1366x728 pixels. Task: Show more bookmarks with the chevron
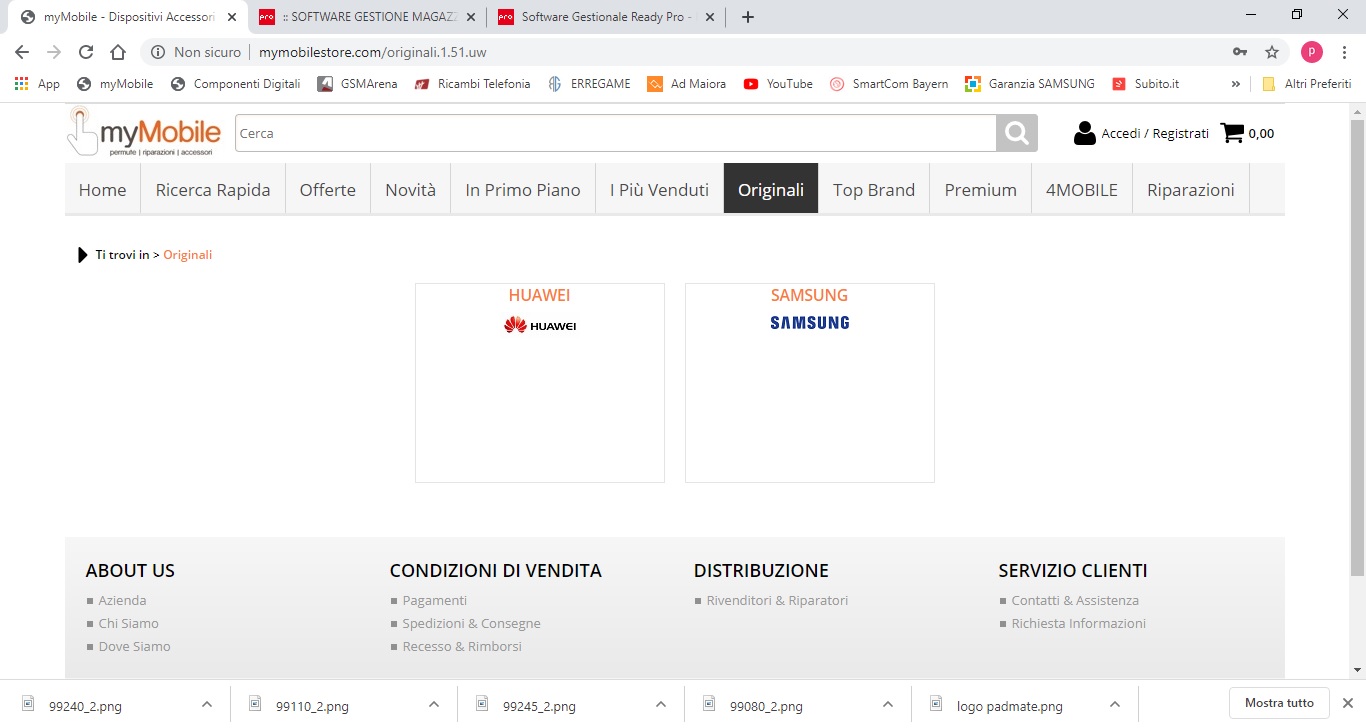pyautogui.click(x=1235, y=84)
